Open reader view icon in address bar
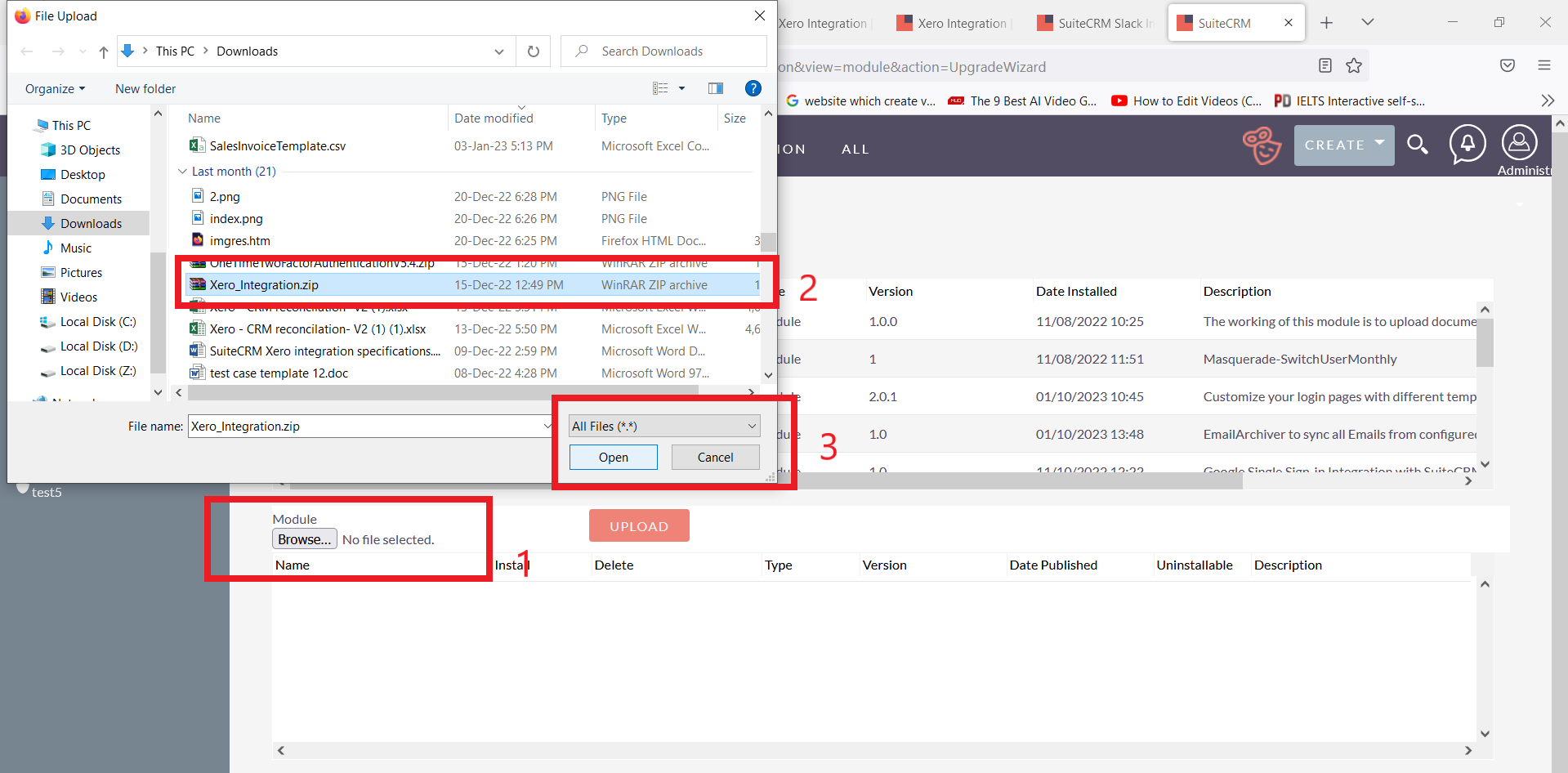The width and height of the screenshot is (1568, 773). [1325, 65]
